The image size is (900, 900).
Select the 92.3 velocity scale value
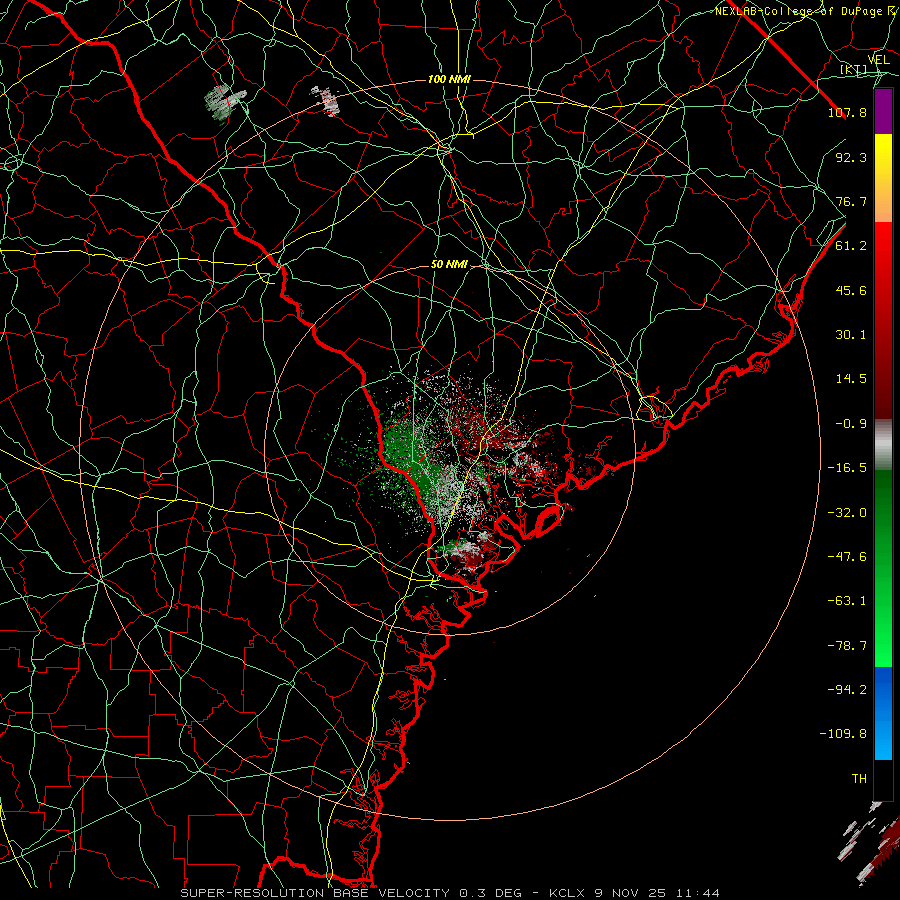[851, 157]
